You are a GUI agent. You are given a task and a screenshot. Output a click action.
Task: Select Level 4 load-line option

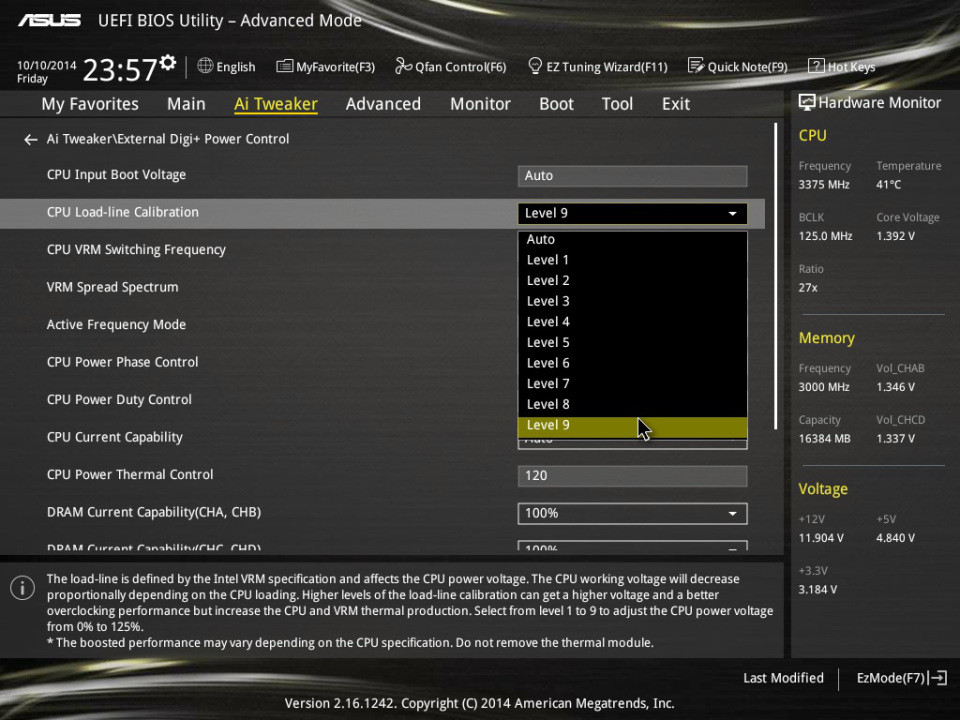[632, 322]
